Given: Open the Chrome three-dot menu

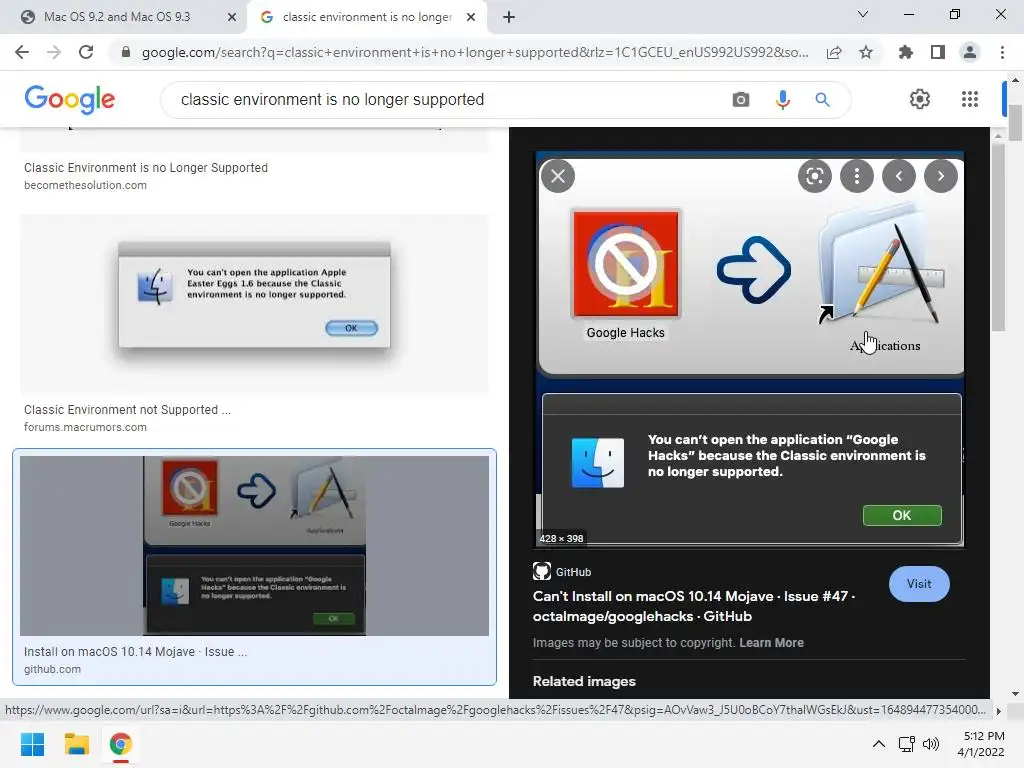Looking at the screenshot, I should tap(1002, 52).
